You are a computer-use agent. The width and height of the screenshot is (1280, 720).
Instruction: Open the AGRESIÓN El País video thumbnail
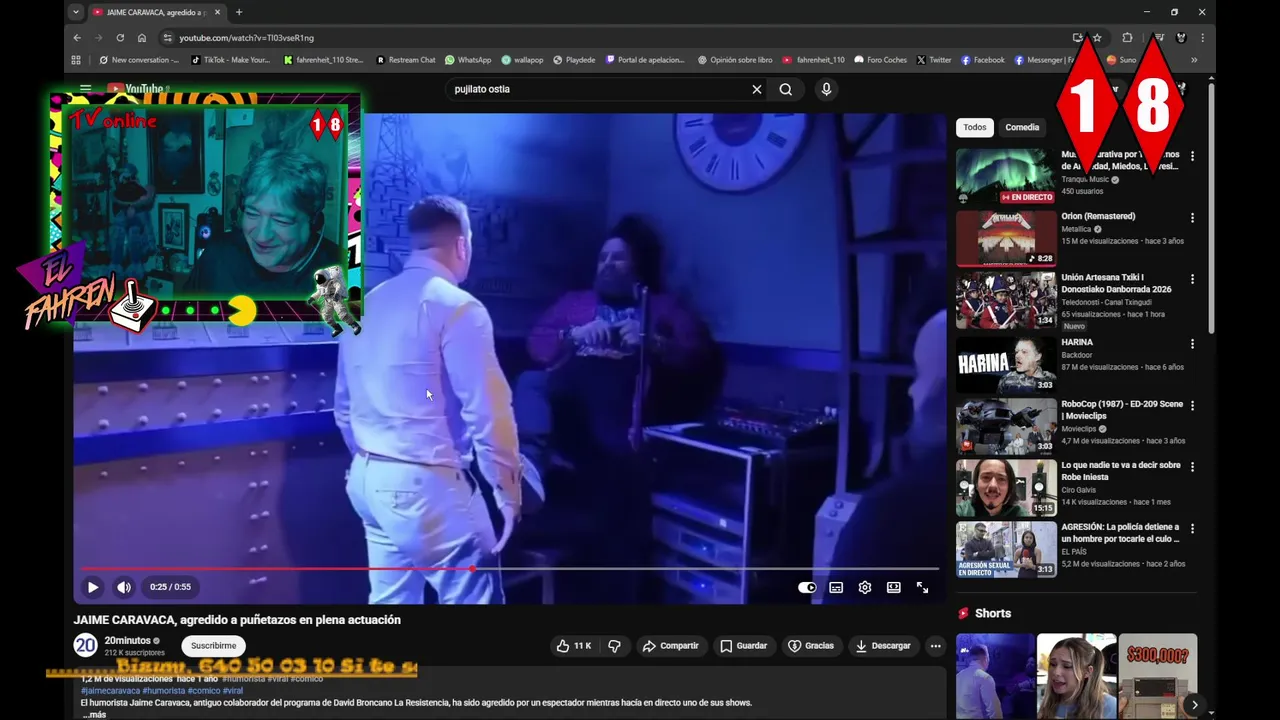pos(1006,549)
